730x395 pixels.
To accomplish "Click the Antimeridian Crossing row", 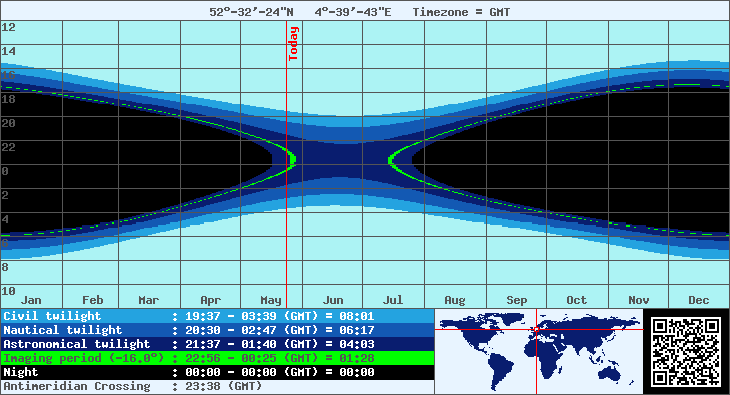I will 217,386.
